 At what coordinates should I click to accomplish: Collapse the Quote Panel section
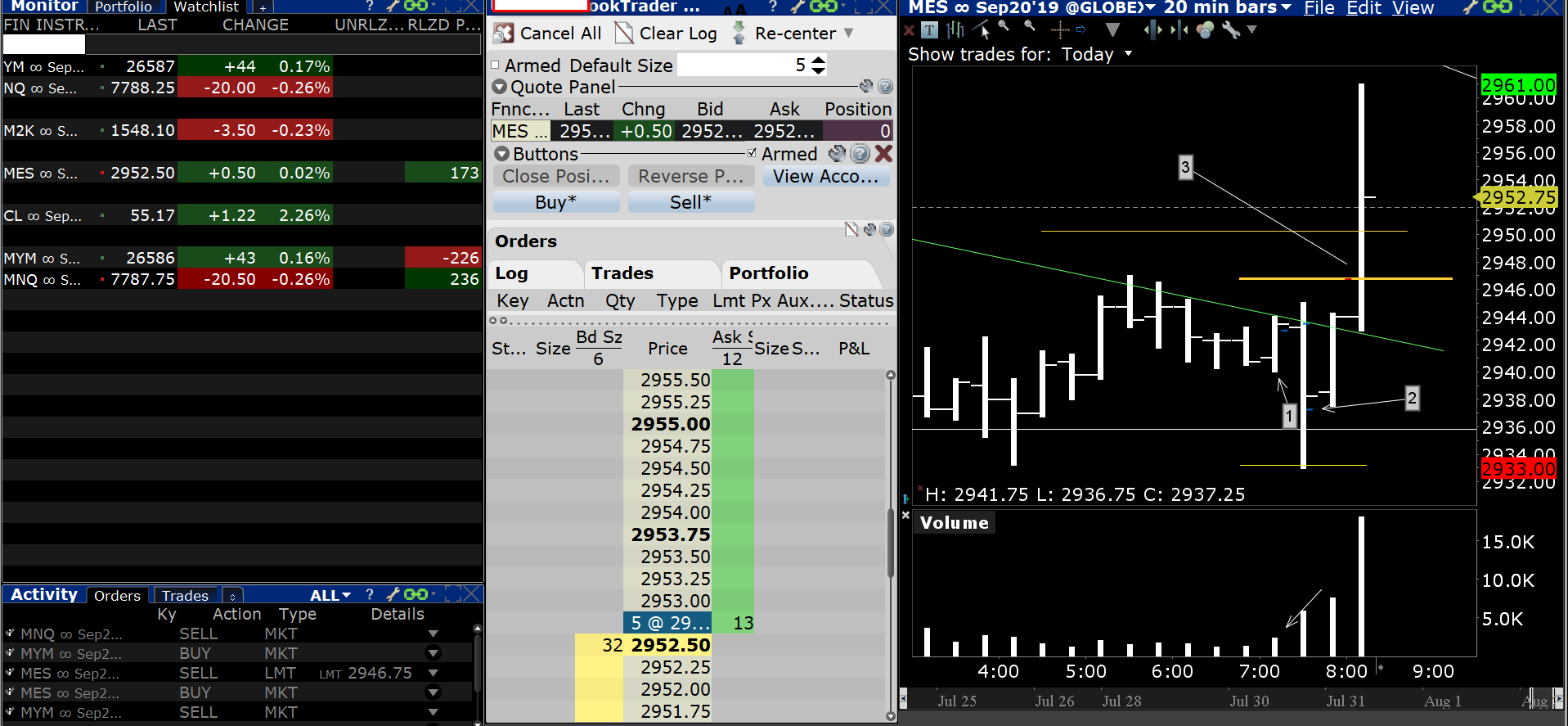[500, 87]
